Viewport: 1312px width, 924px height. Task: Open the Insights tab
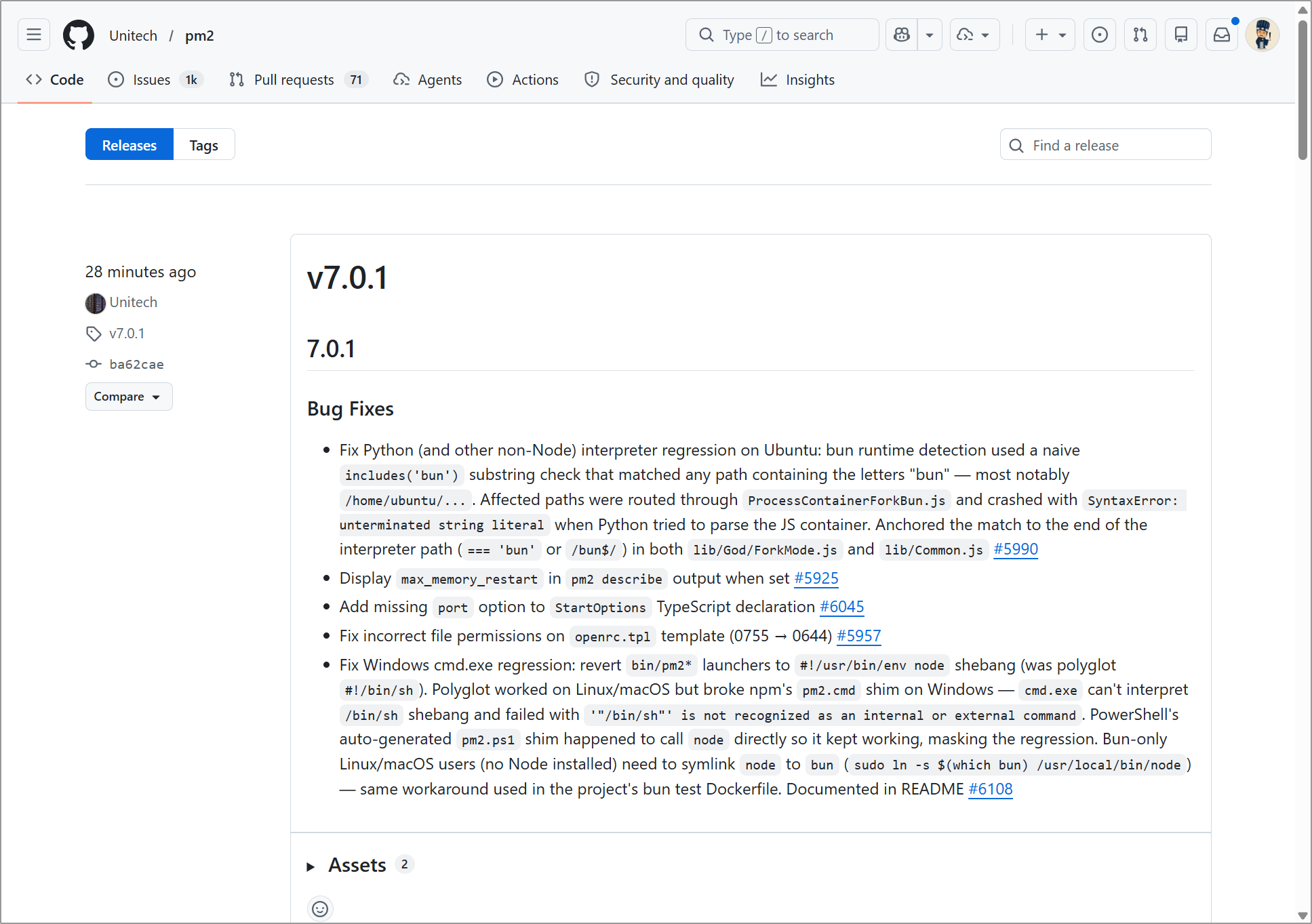tap(798, 80)
